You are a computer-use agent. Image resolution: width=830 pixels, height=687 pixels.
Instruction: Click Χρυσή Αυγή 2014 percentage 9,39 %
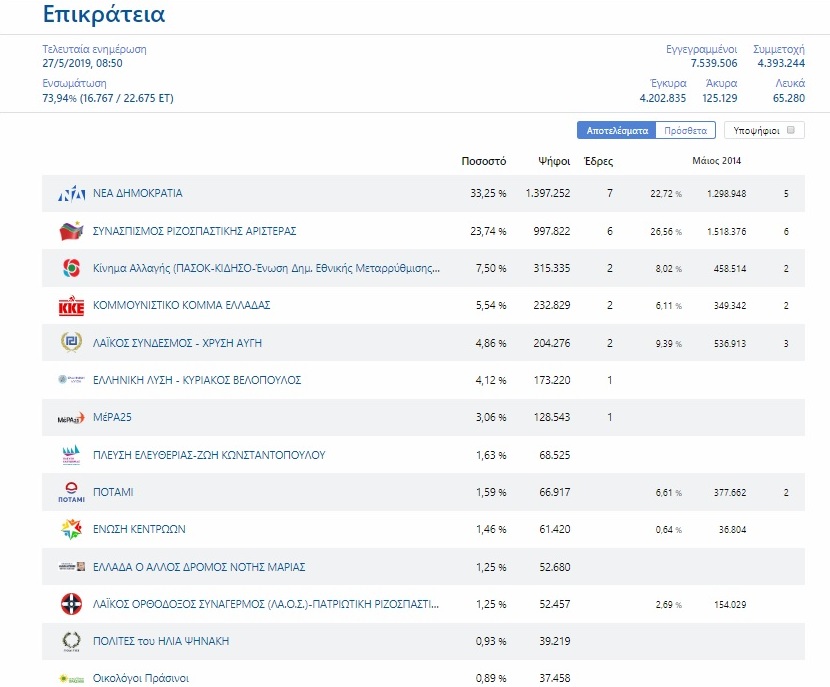669,344
